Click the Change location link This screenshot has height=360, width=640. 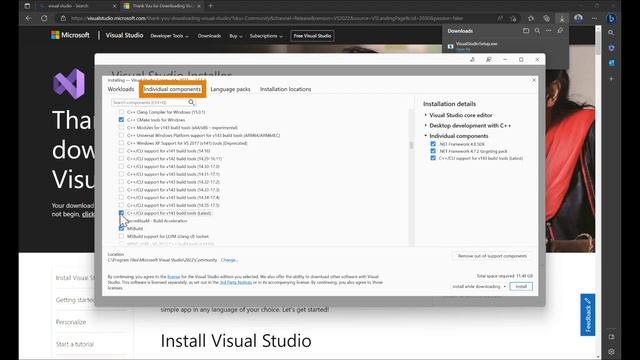point(229,260)
